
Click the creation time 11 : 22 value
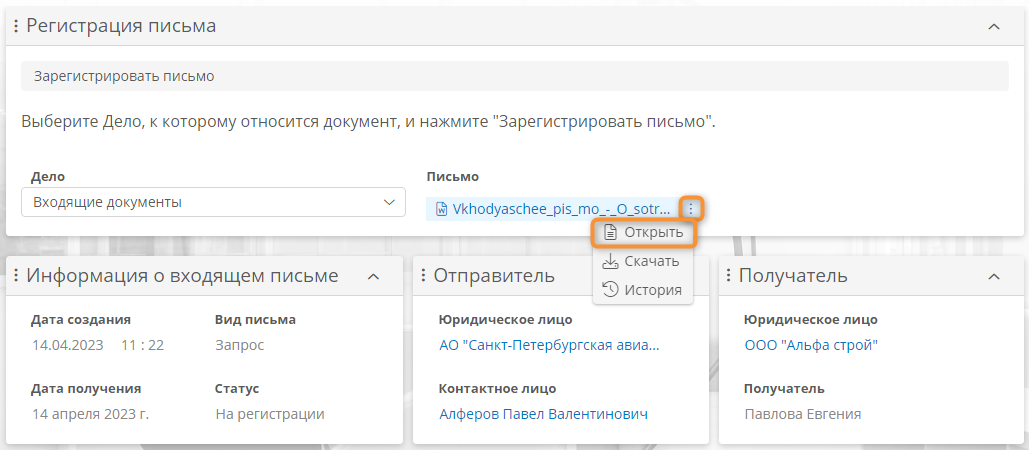pyautogui.click(x=142, y=345)
